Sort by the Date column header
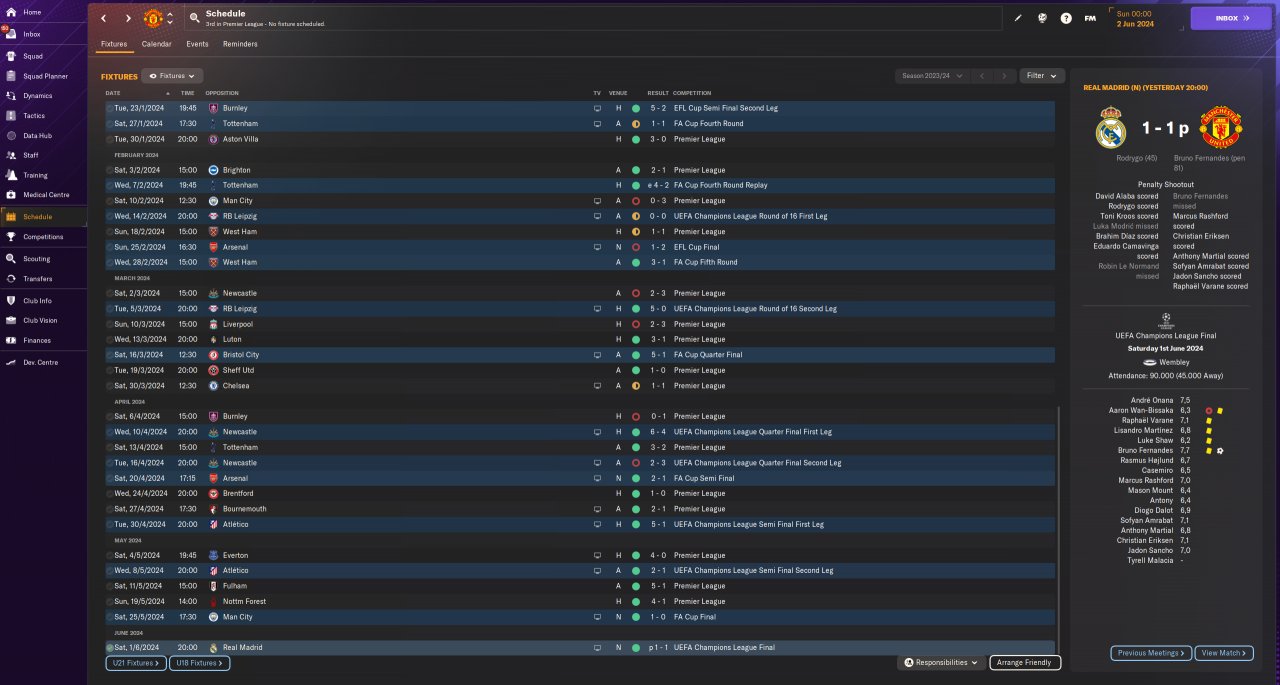This screenshot has width=1280, height=685. coord(113,93)
